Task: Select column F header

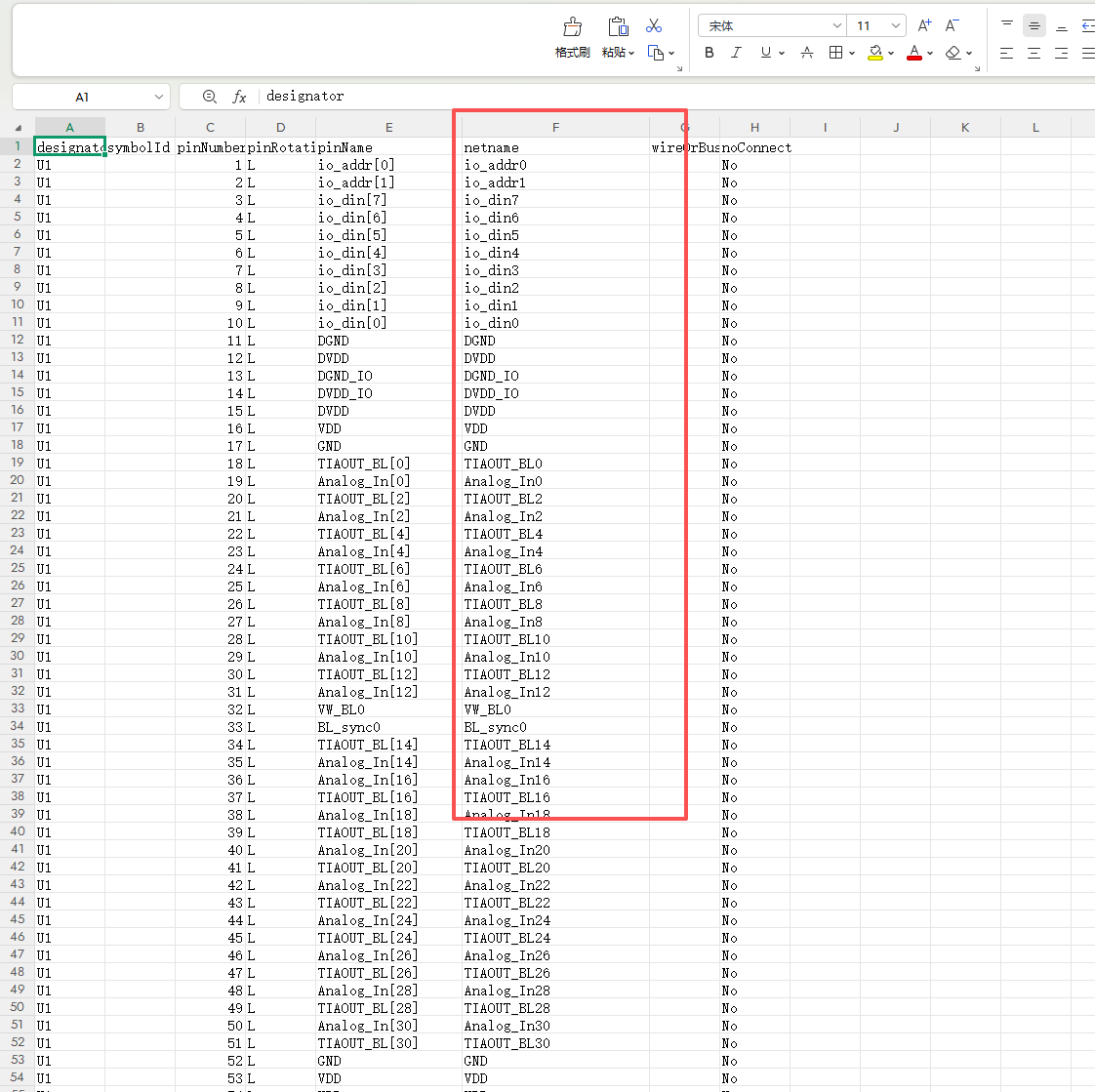Action: click(555, 128)
